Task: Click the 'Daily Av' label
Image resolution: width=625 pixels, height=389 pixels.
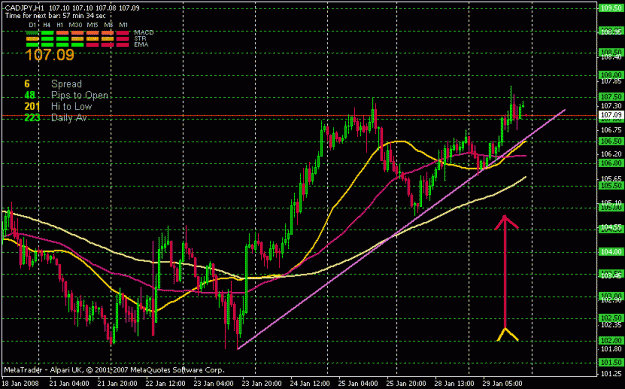Action: point(69,118)
